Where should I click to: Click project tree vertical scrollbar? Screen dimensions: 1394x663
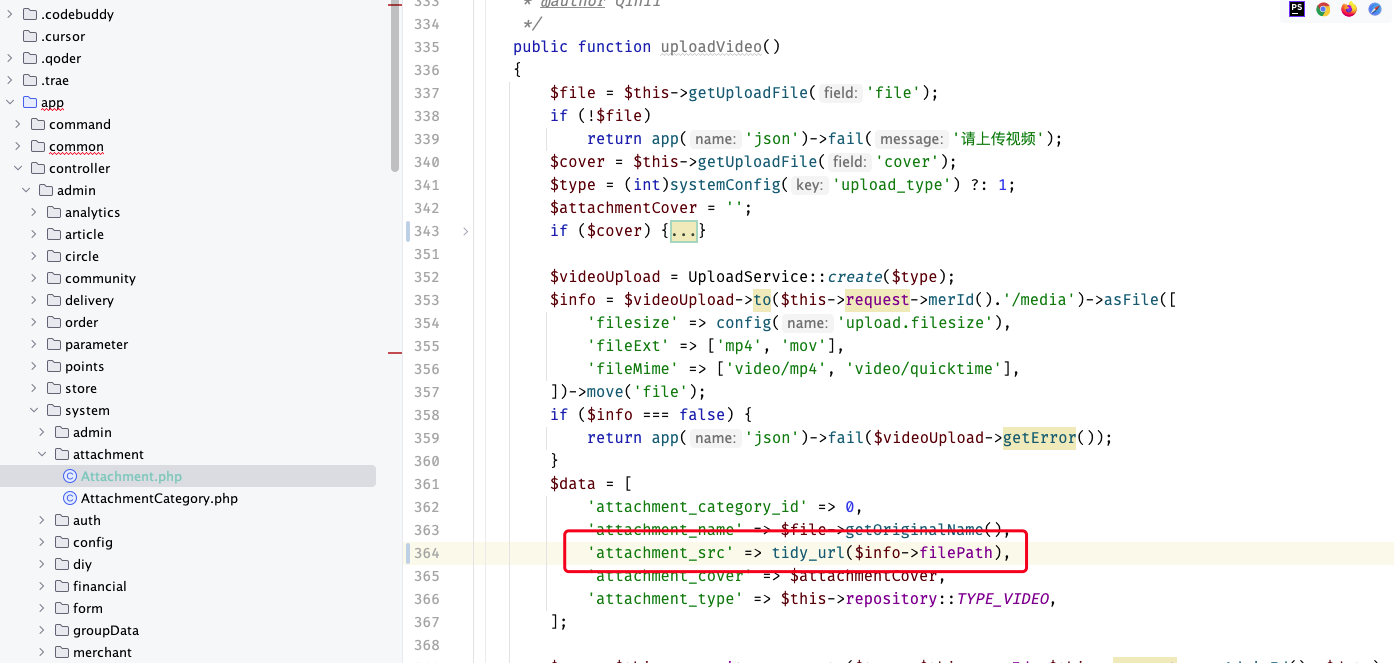pyautogui.click(x=396, y=85)
